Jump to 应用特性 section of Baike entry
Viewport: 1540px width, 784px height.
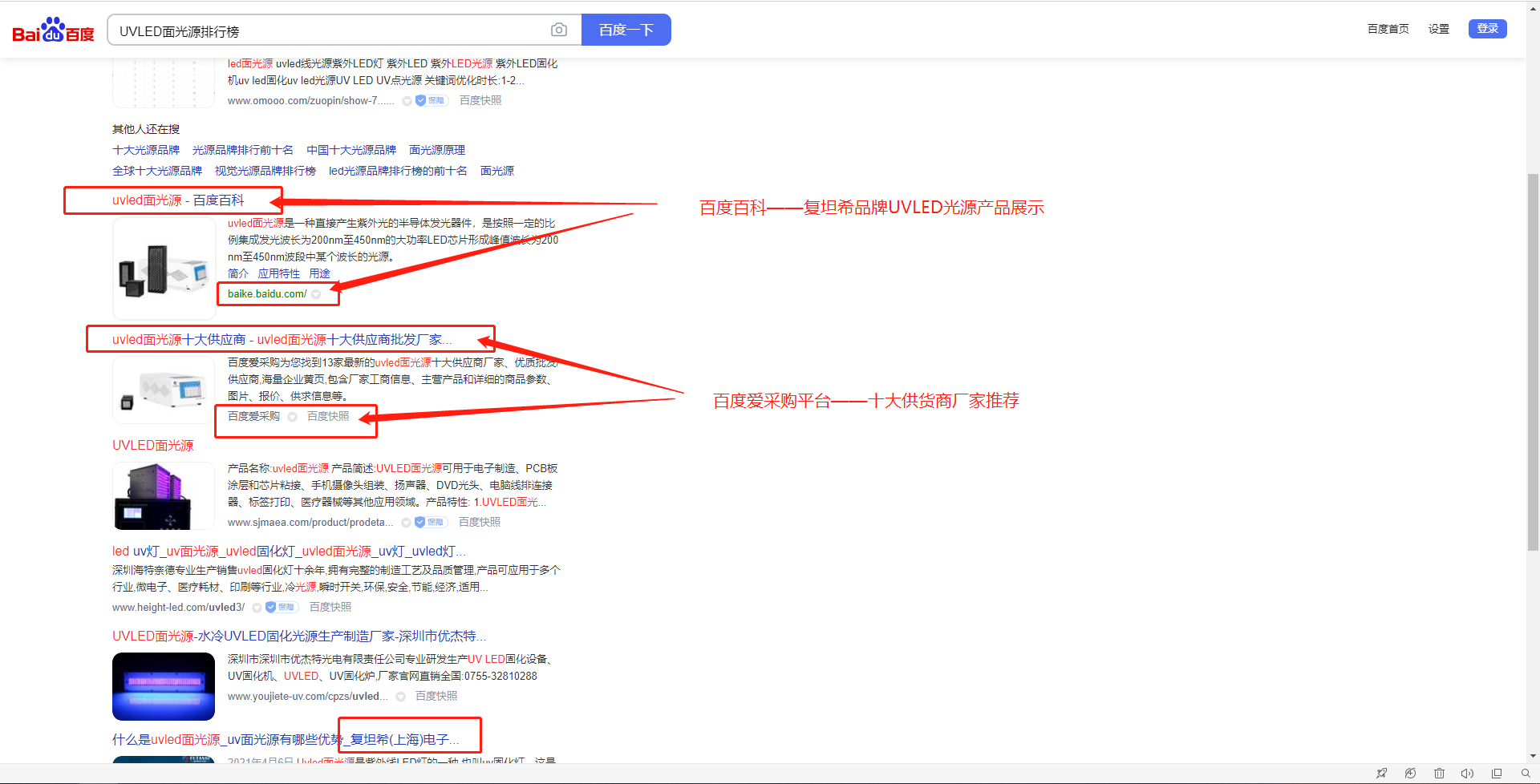(278, 273)
